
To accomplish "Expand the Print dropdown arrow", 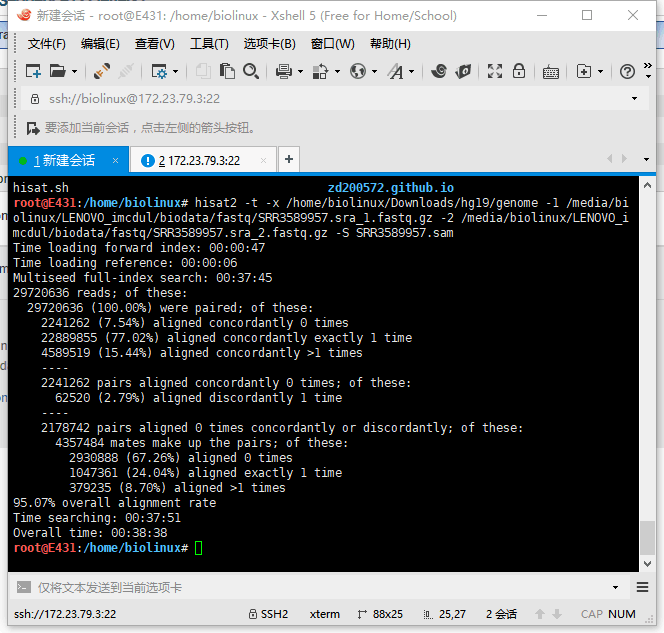I will coord(301,72).
